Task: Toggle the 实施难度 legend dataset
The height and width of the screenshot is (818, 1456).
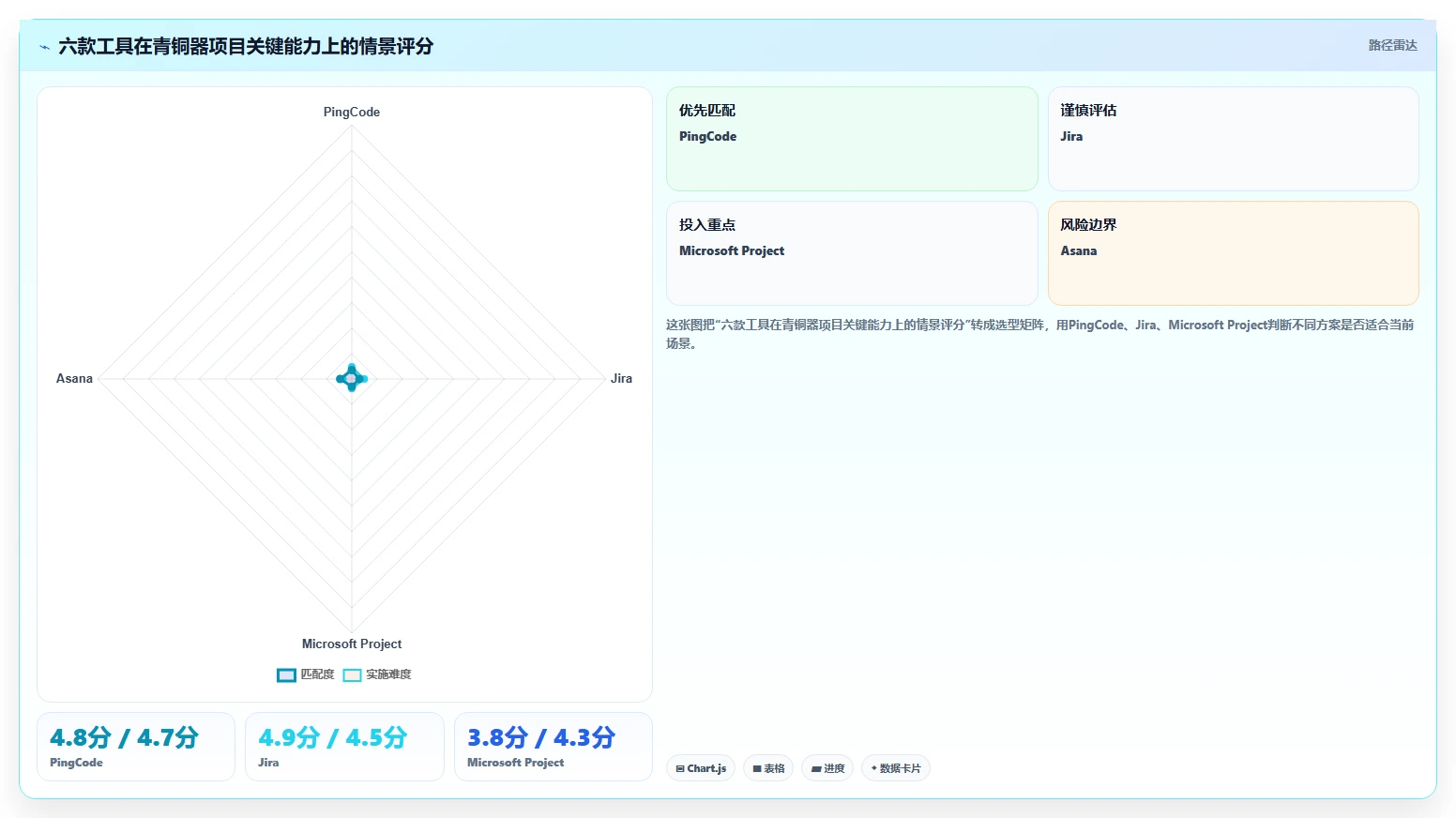Action: coord(377,674)
